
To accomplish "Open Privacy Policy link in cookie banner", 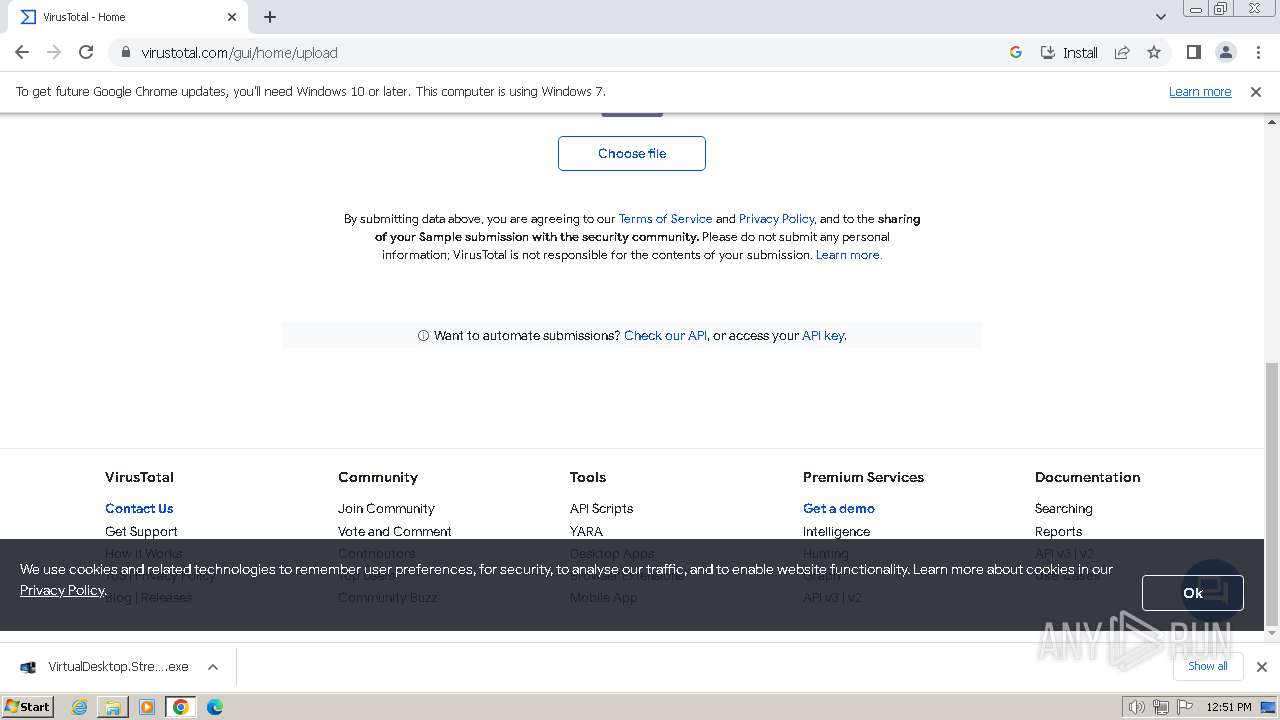I will (62, 590).
